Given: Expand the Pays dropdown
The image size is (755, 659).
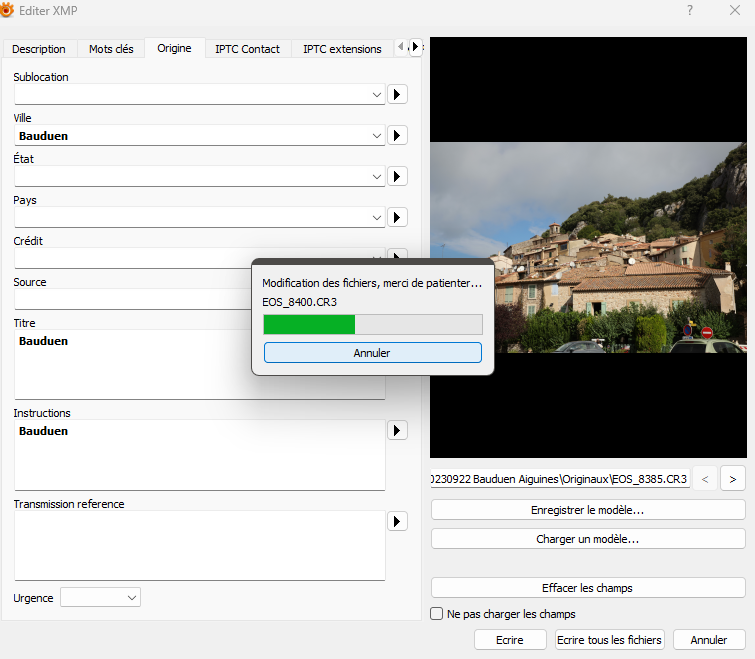Looking at the screenshot, I should click(x=377, y=218).
